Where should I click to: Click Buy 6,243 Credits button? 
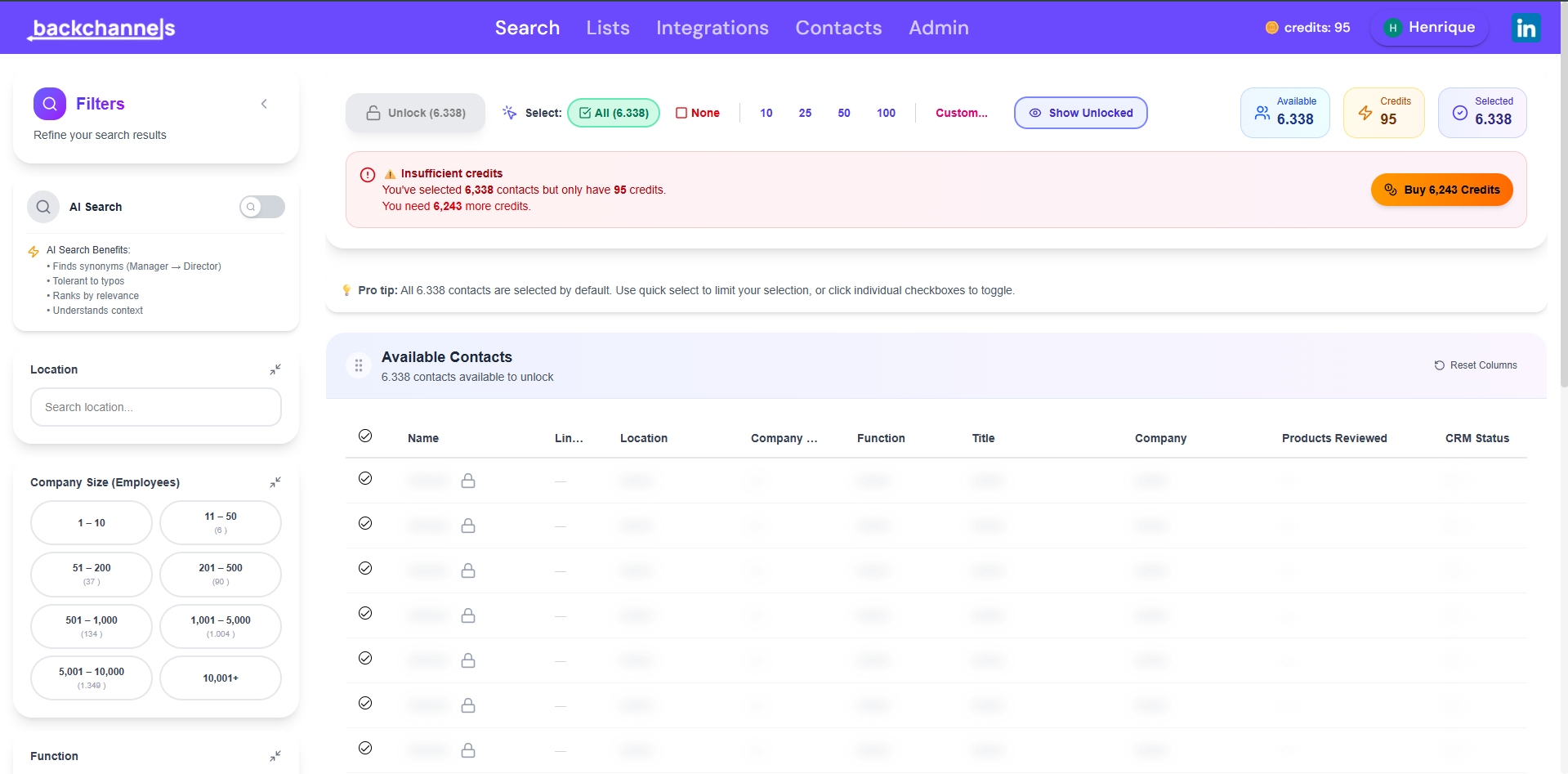pyautogui.click(x=1442, y=190)
